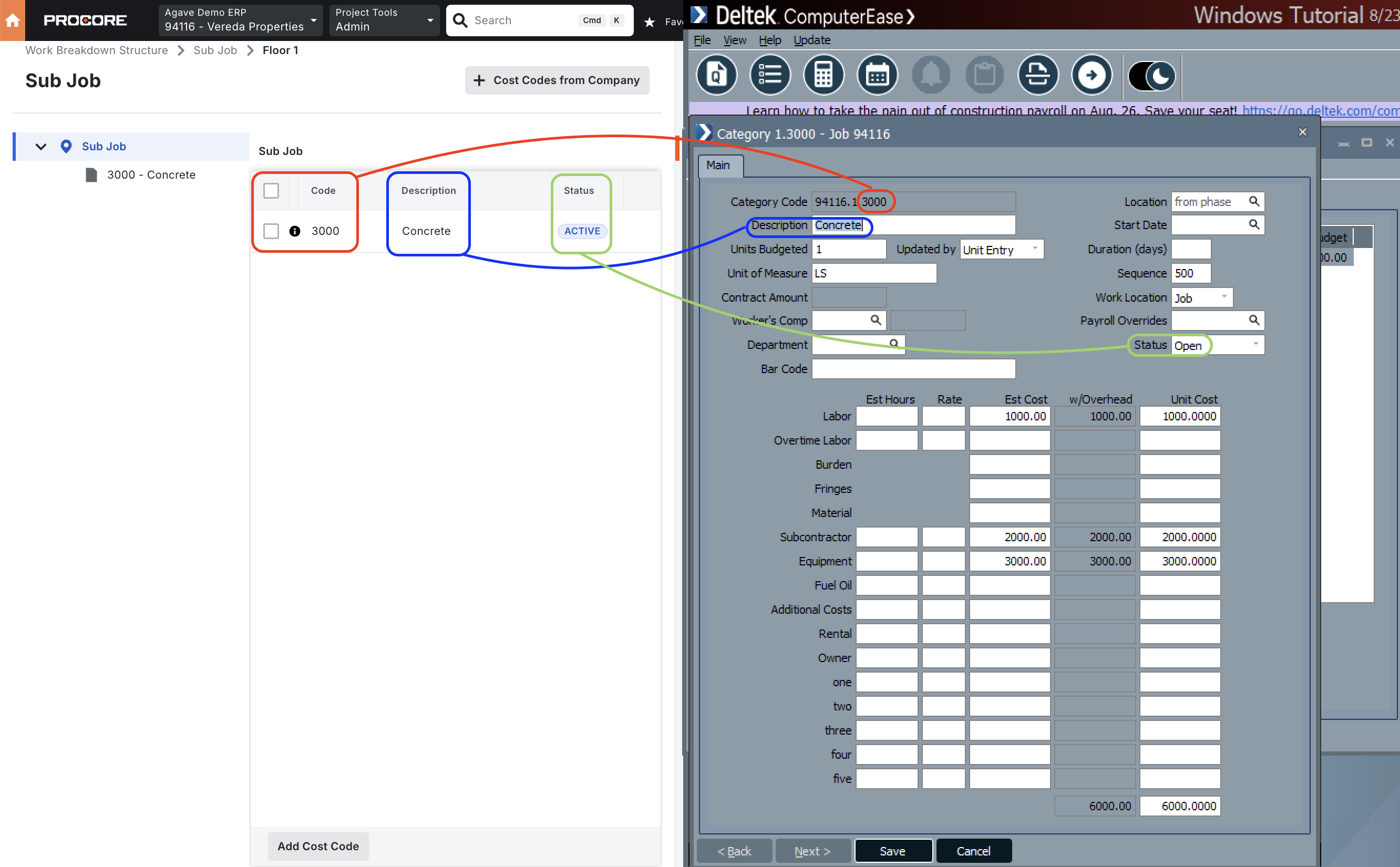Click the Next > button
The image size is (1400, 867).
click(x=812, y=851)
